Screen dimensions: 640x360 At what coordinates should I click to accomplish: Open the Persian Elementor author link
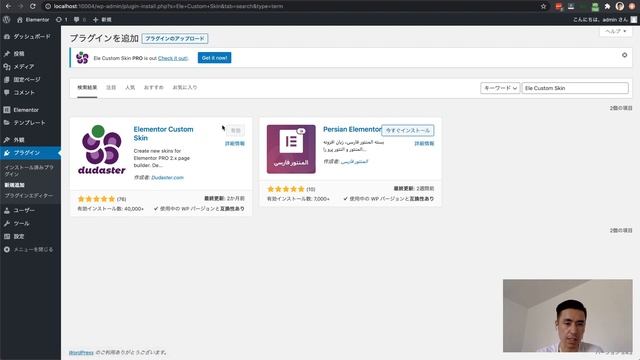coord(354,162)
